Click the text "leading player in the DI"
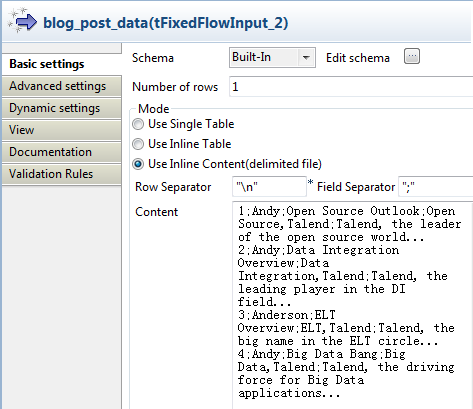Image resolution: width=473 pixels, height=409 pixels. pyautogui.click(x=322, y=289)
